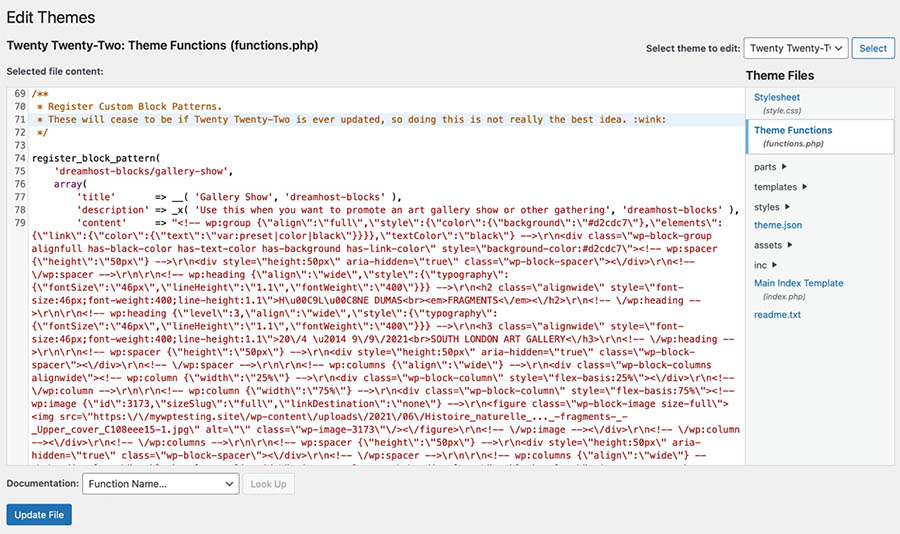Screen dimensions: 900x534
Task: Click the Select button beside theme dropdown
Action: 872,48
